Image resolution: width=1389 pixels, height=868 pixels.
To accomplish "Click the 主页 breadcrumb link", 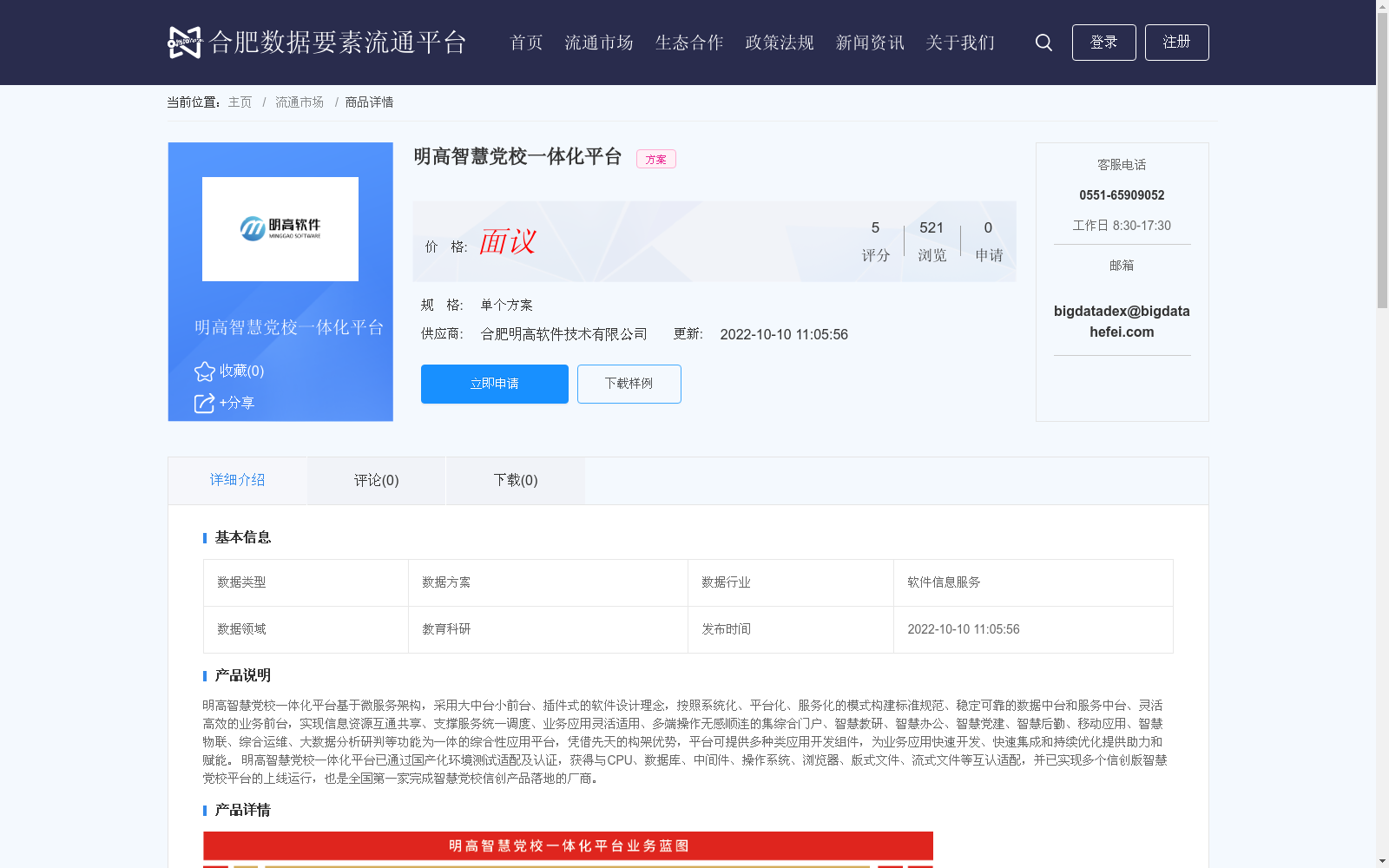I will click(x=240, y=102).
